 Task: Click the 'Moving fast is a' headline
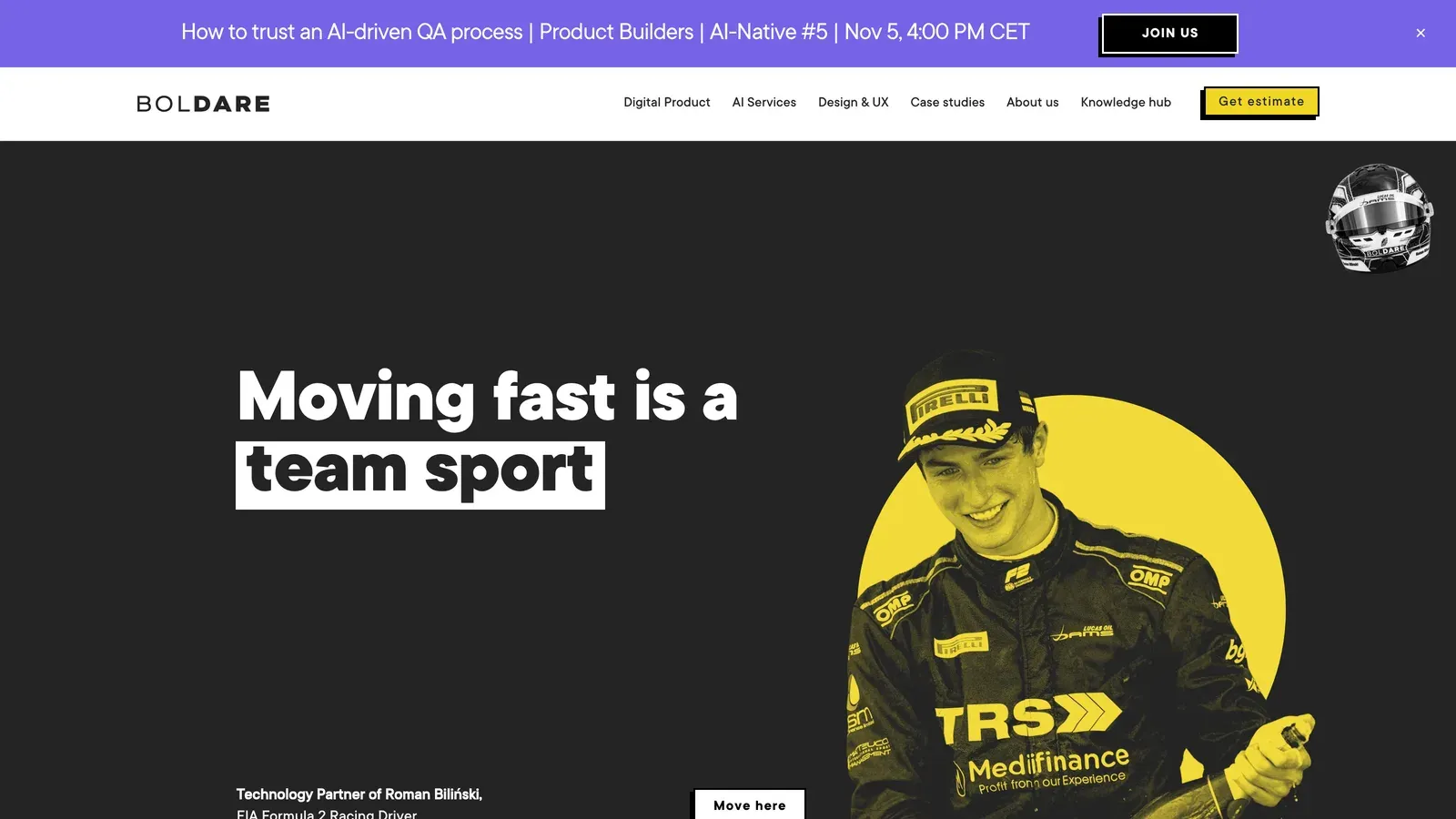488,397
